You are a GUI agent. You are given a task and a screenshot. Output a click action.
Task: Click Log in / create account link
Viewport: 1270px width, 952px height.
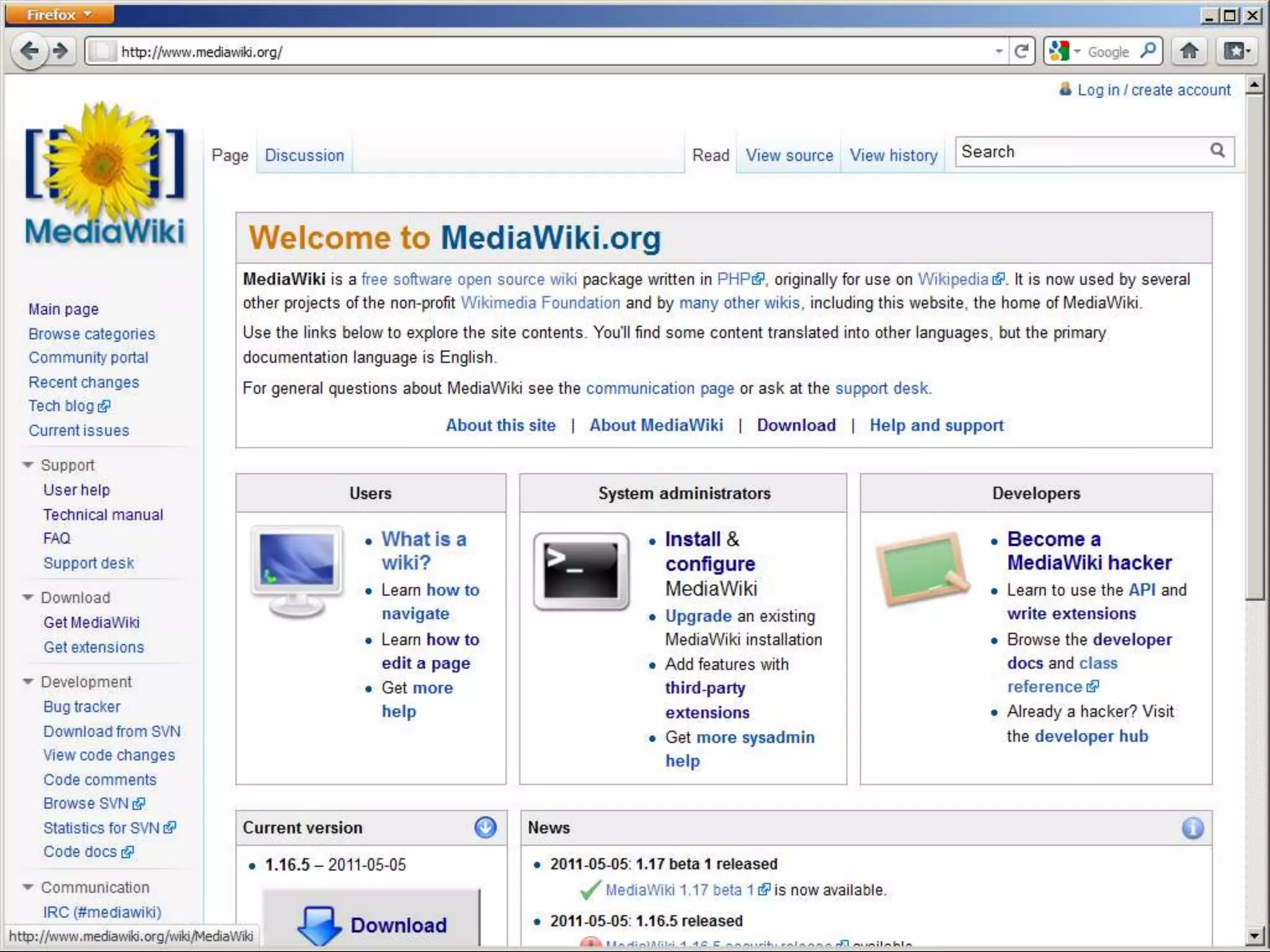click(x=1154, y=90)
